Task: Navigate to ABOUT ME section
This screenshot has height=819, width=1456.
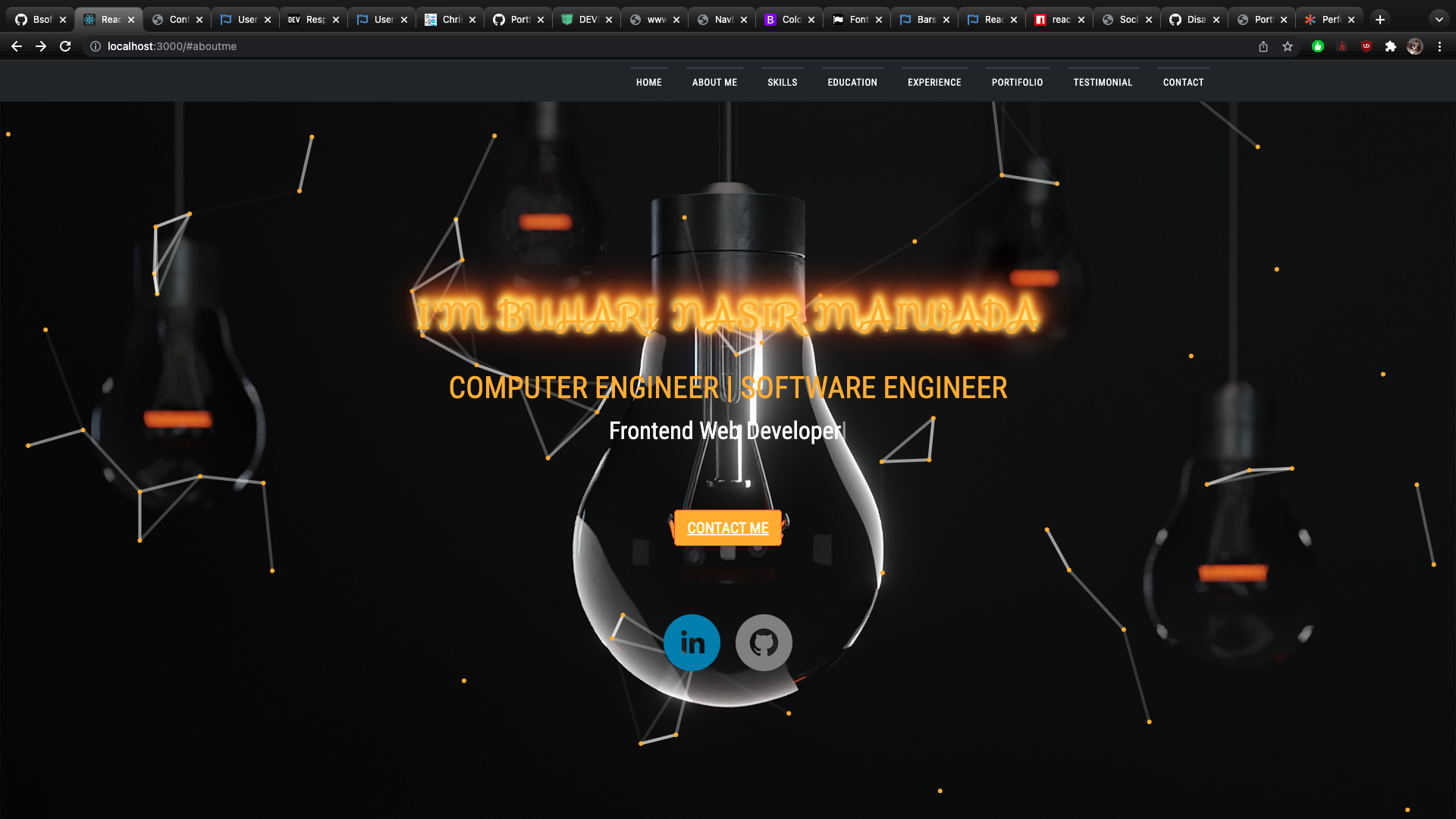Action: click(x=714, y=82)
